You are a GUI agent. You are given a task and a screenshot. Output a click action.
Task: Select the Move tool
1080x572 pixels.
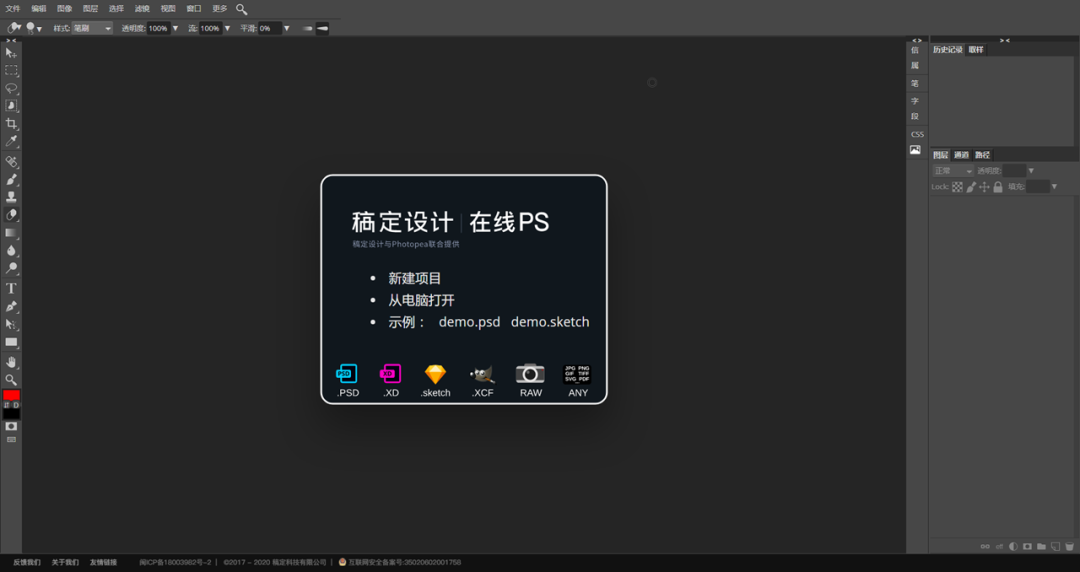tap(11, 53)
